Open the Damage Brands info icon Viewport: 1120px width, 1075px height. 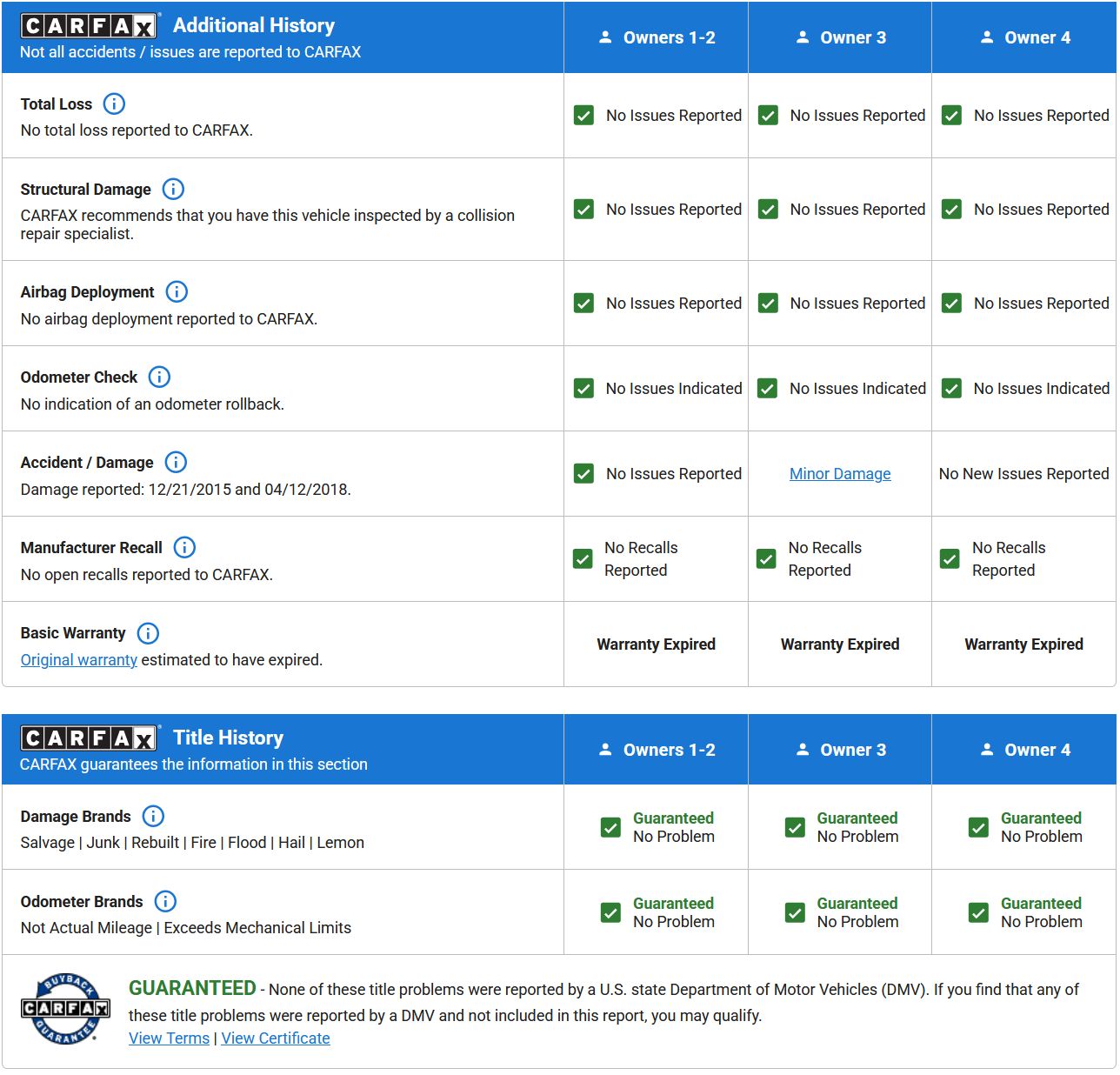click(153, 816)
